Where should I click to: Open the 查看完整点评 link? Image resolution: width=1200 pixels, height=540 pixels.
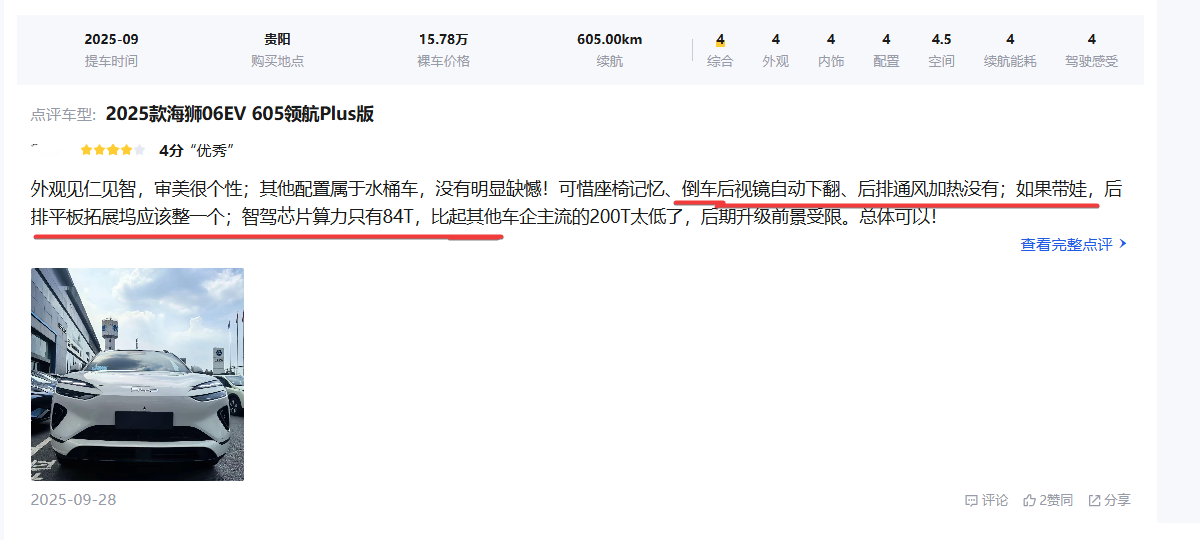tap(1066, 244)
